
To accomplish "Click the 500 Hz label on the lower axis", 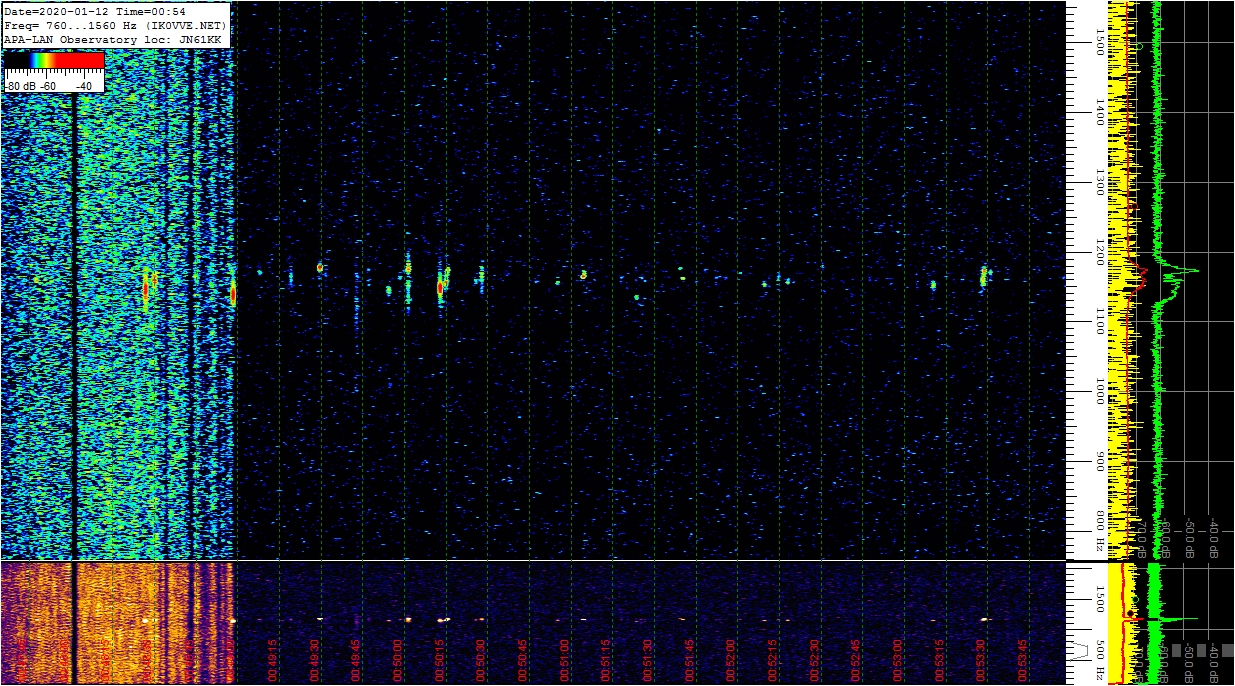I will tap(1099, 658).
